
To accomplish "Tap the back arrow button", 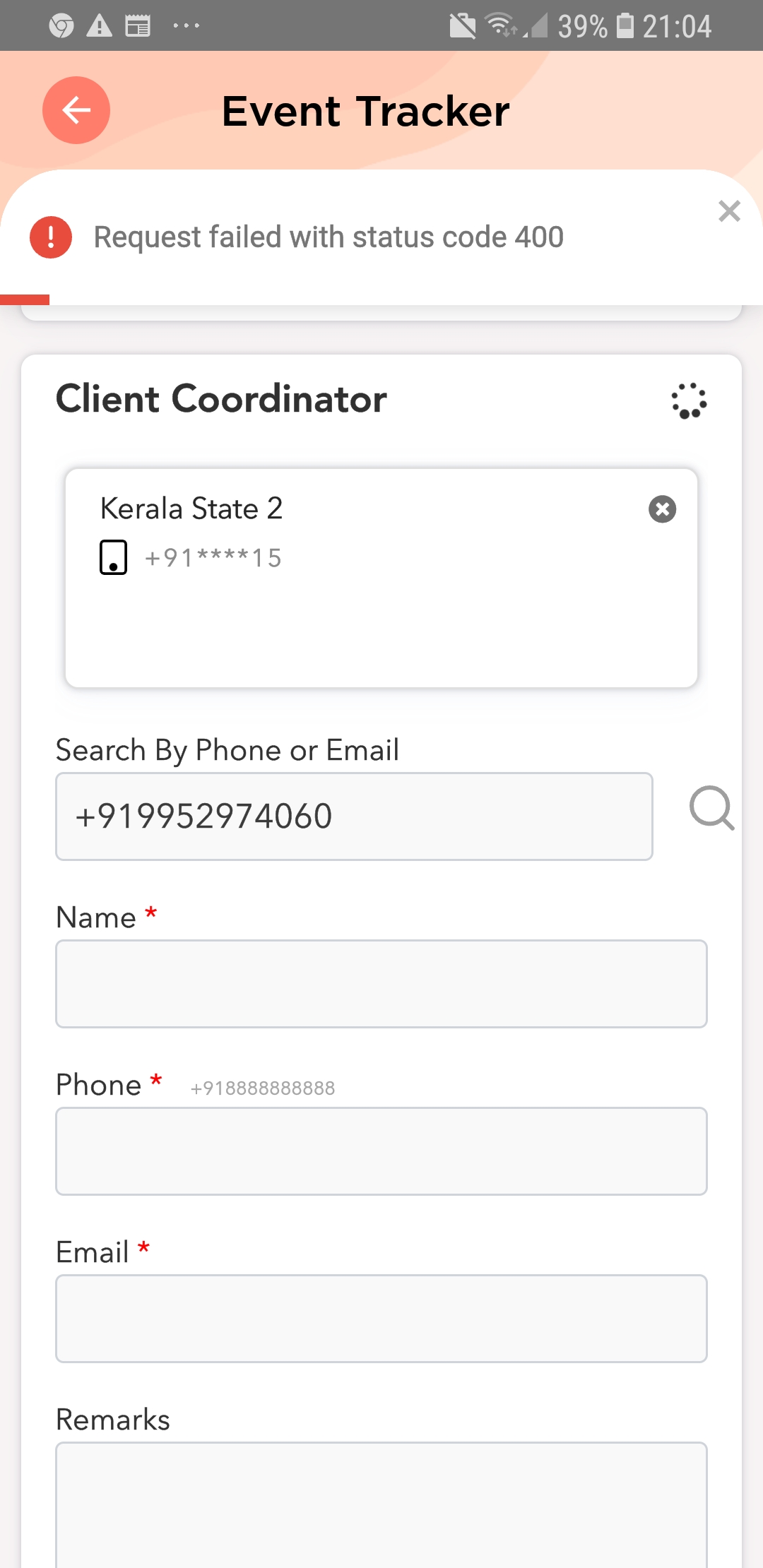I will 76,110.
